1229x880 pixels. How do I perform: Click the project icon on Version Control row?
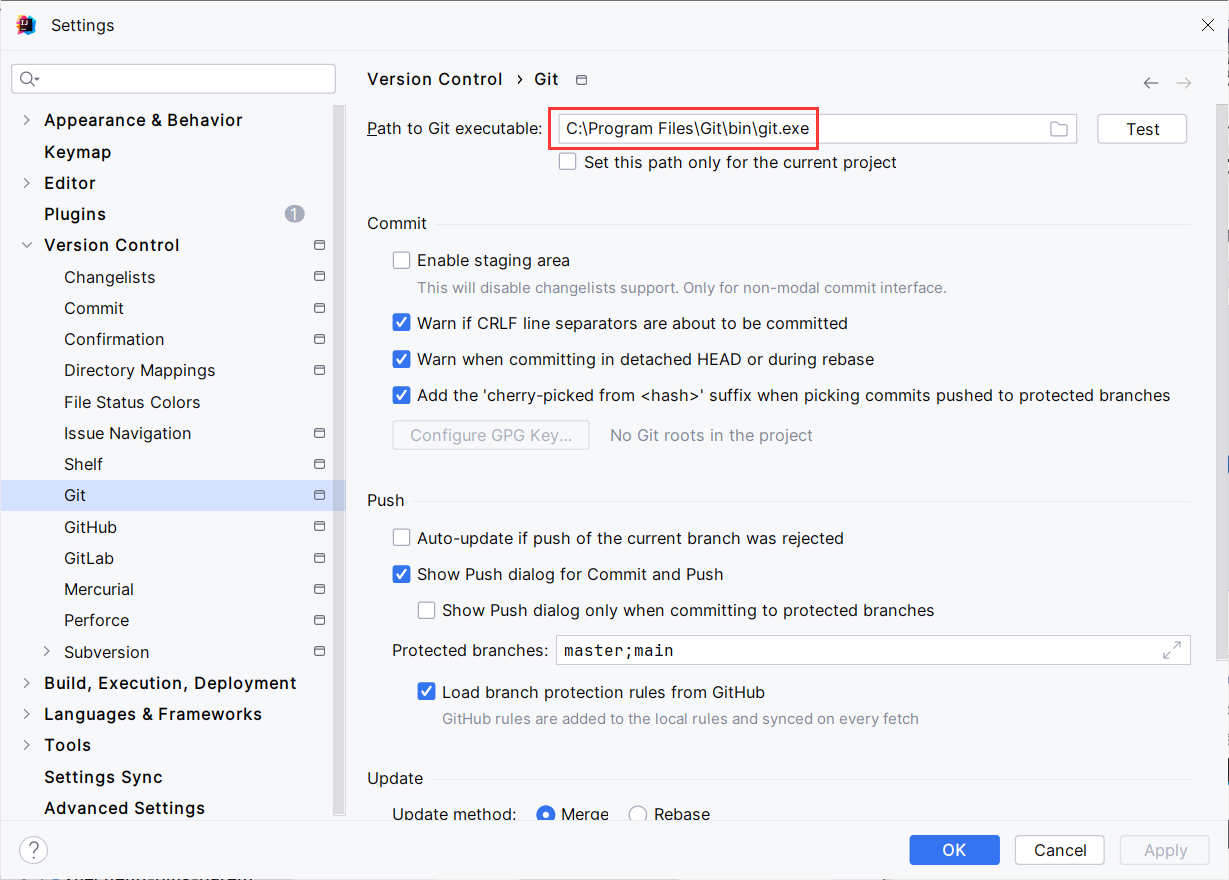pos(319,245)
